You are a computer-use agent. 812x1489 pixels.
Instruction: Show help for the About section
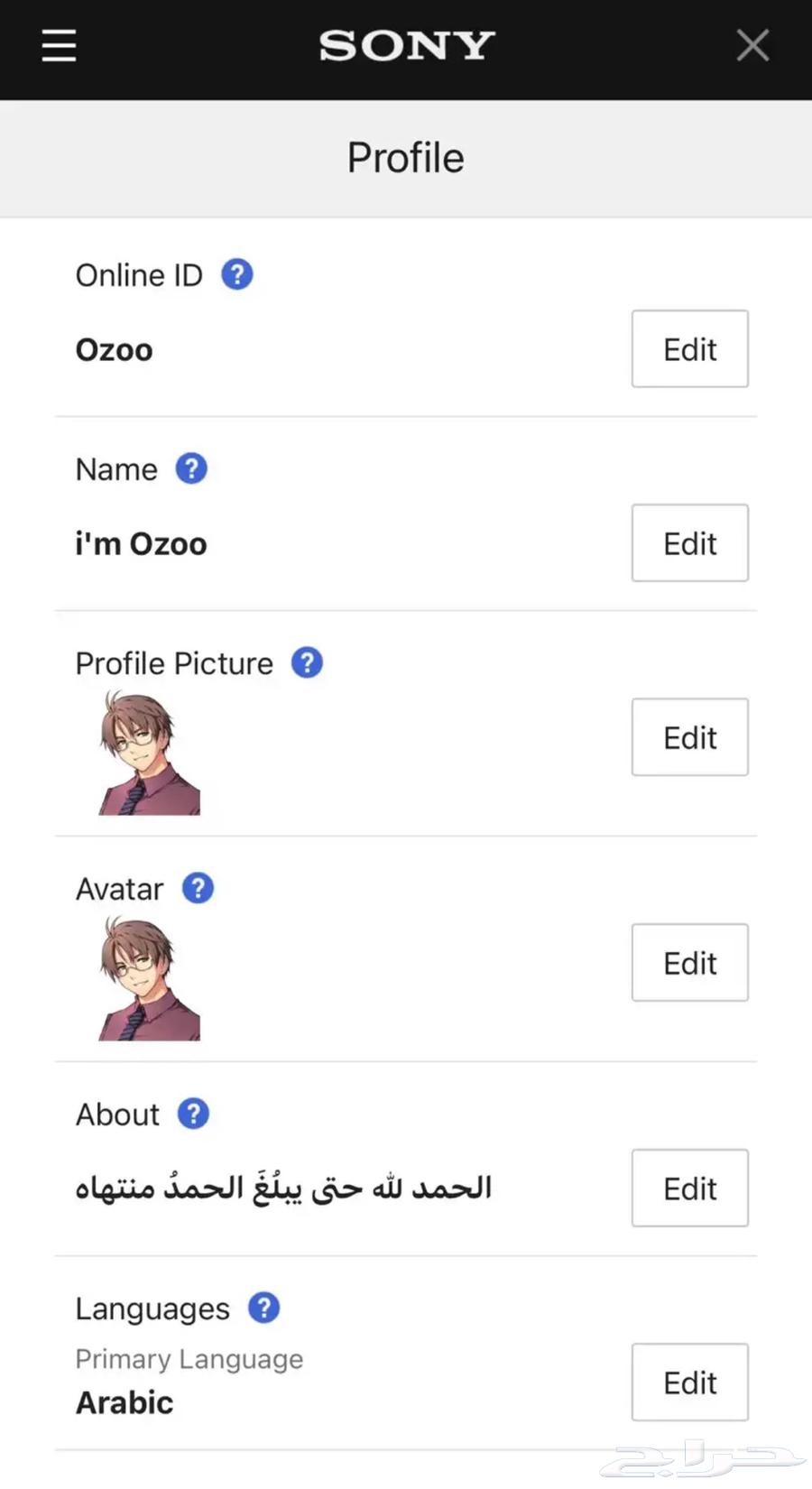[193, 1114]
